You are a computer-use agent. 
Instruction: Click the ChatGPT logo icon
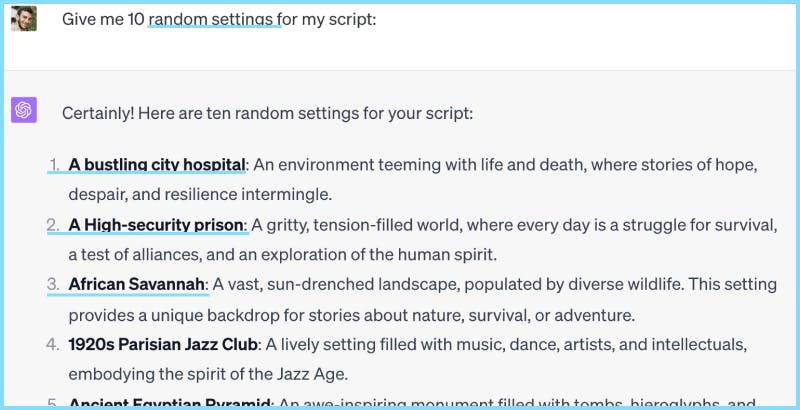click(24, 111)
